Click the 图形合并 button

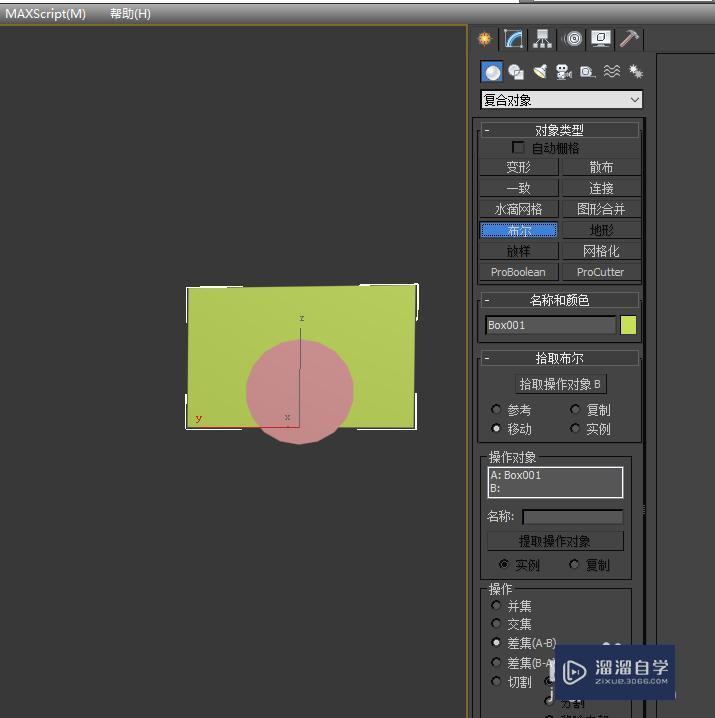[x=601, y=209]
